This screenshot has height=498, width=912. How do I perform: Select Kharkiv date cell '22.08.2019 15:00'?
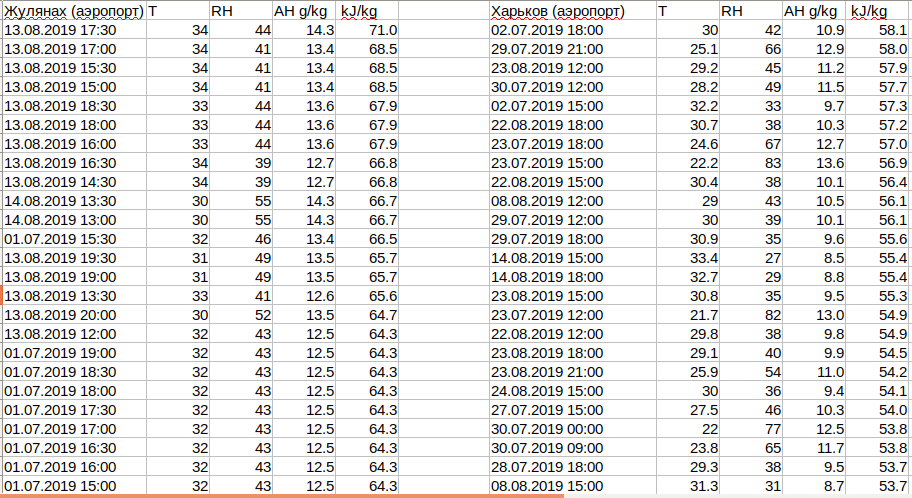tap(573, 182)
